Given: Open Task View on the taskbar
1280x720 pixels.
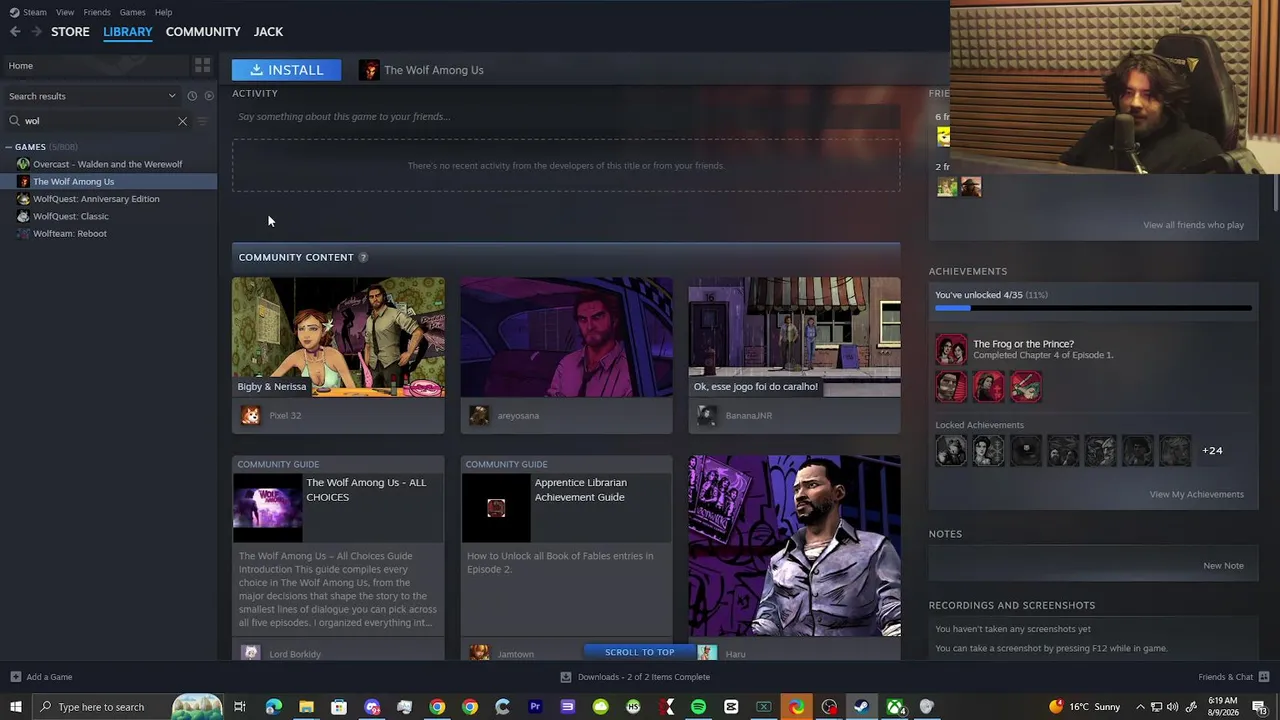Looking at the screenshot, I should click(240, 707).
